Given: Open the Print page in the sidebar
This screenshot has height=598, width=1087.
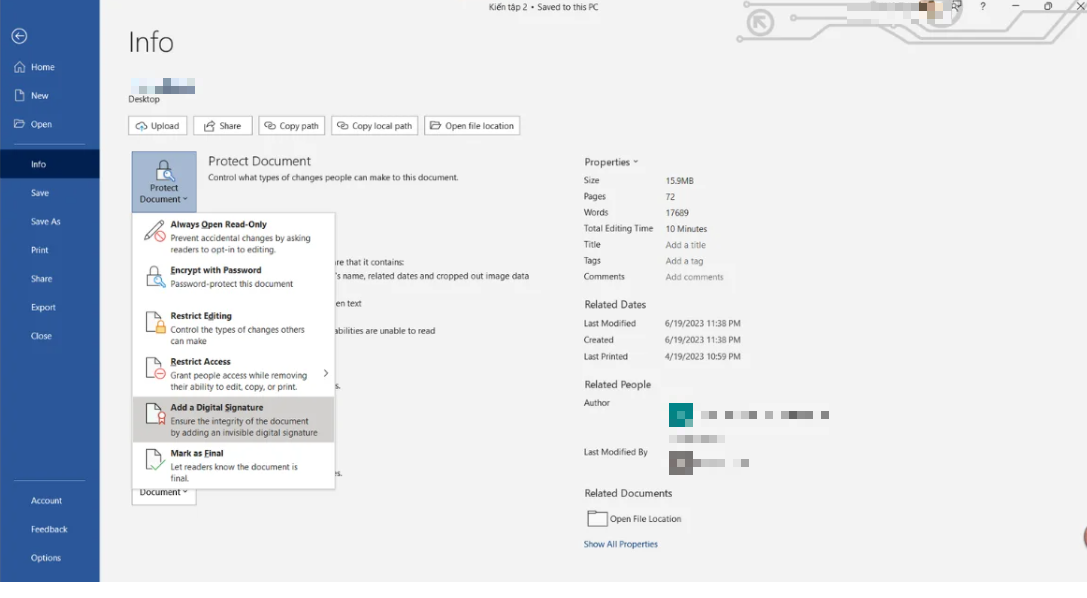Looking at the screenshot, I should point(49,249).
